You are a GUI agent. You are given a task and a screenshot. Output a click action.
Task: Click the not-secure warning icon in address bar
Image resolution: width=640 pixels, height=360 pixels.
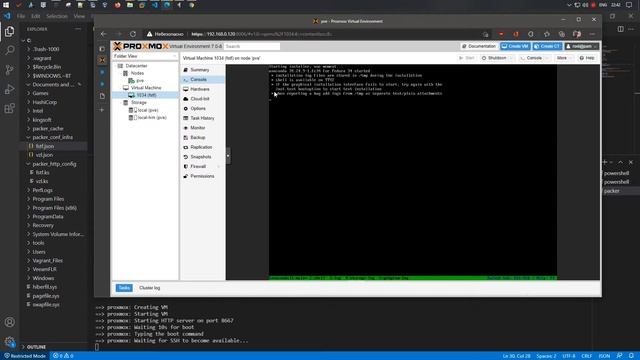(150, 34)
